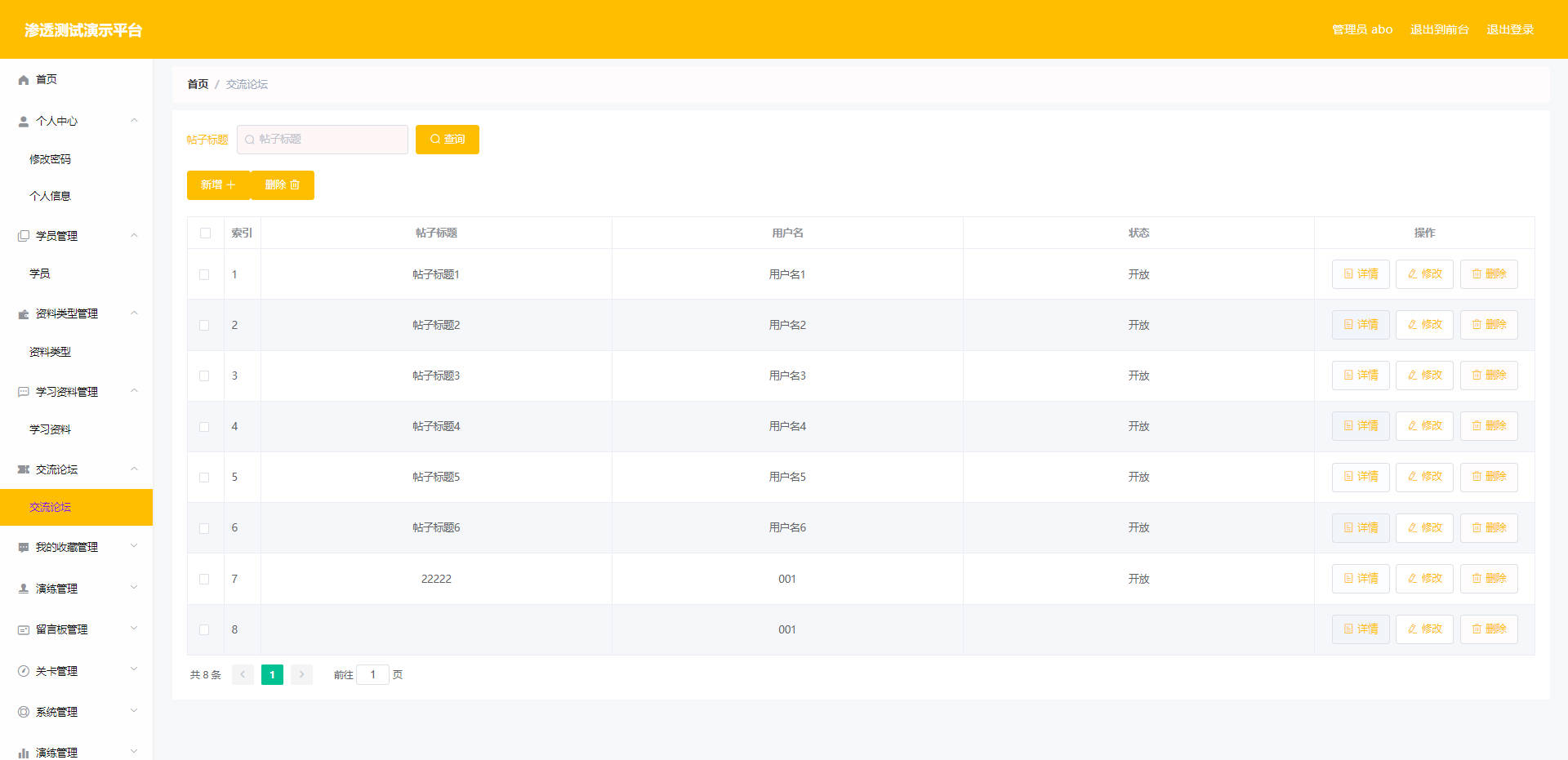Image resolution: width=1568 pixels, height=760 pixels.
Task: Click the bar chart icon beside bottom 演练管理
Action: tap(24, 753)
